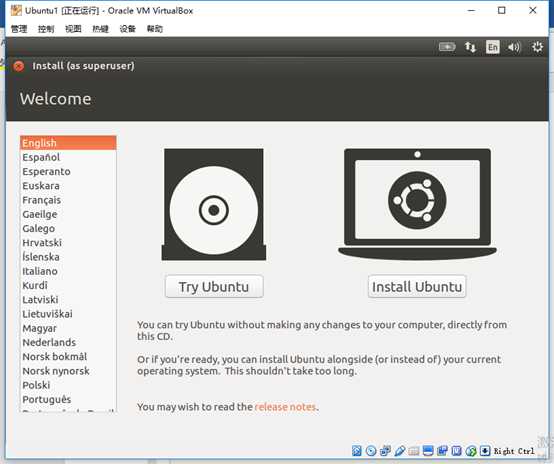Close the installer with the red button
554x464 pixels.
click(x=18, y=66)
